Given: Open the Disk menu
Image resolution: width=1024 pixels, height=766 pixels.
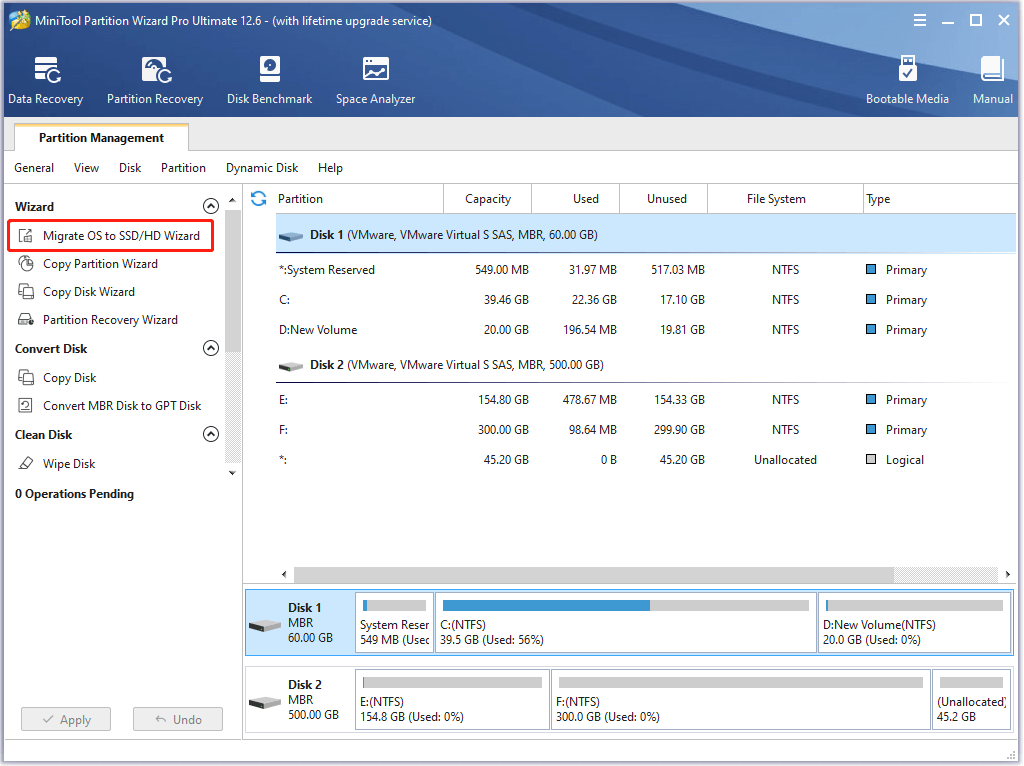Looking at the screenshot, I should tap(130, 168).
